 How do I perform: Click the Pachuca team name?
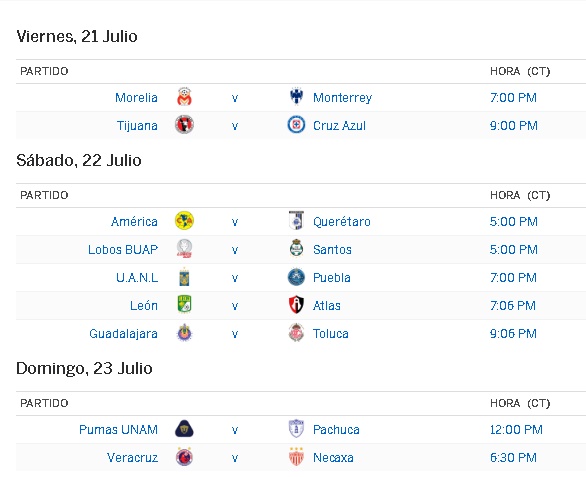336,430
